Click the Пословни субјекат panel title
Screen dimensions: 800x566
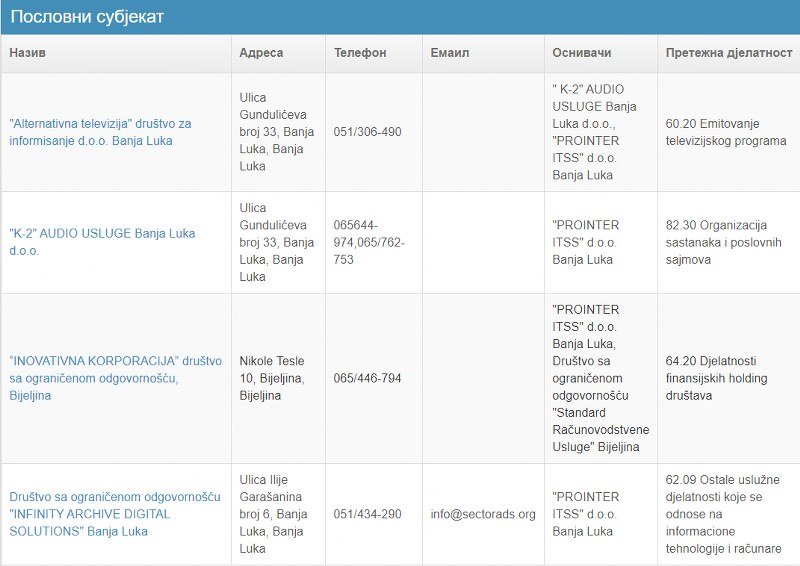(87, 17)
